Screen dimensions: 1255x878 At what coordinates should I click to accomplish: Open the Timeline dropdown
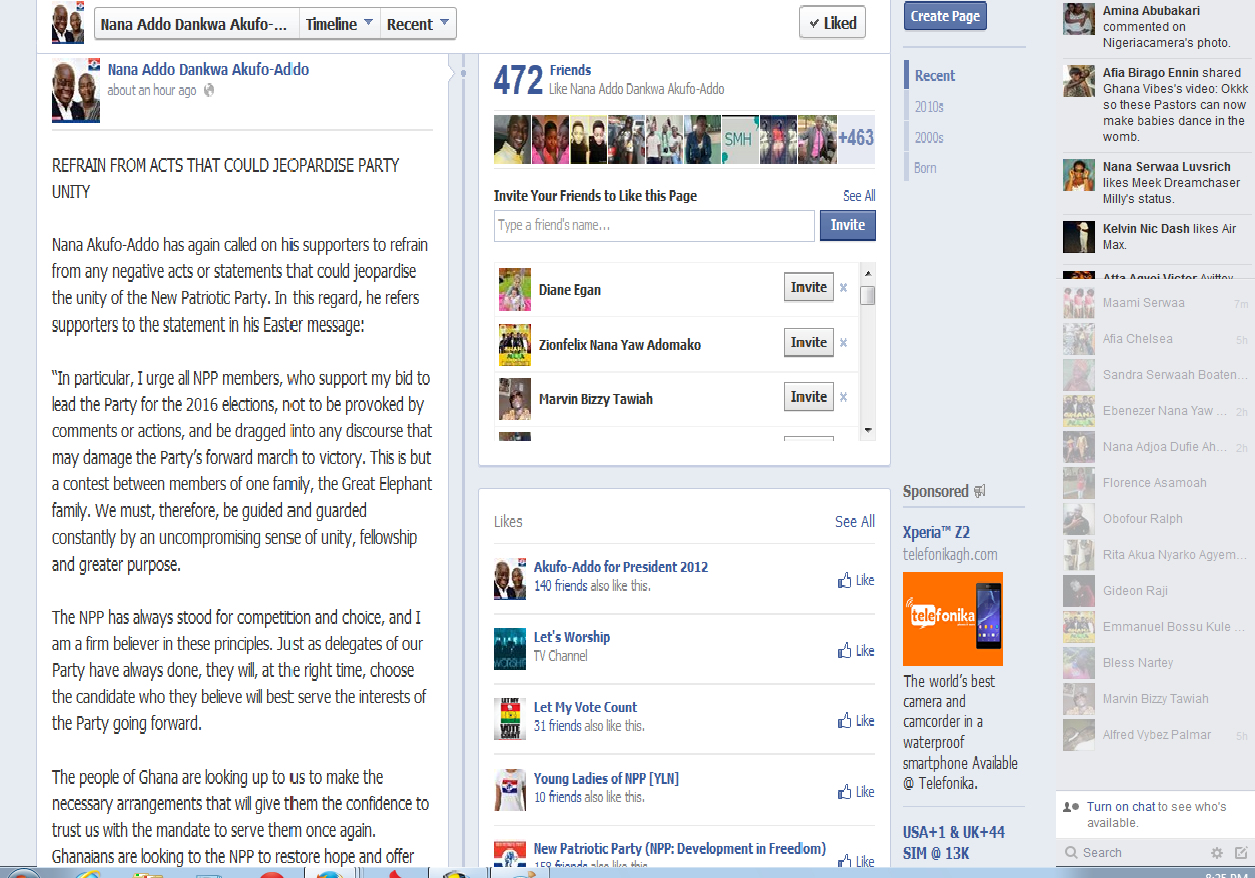339,24
